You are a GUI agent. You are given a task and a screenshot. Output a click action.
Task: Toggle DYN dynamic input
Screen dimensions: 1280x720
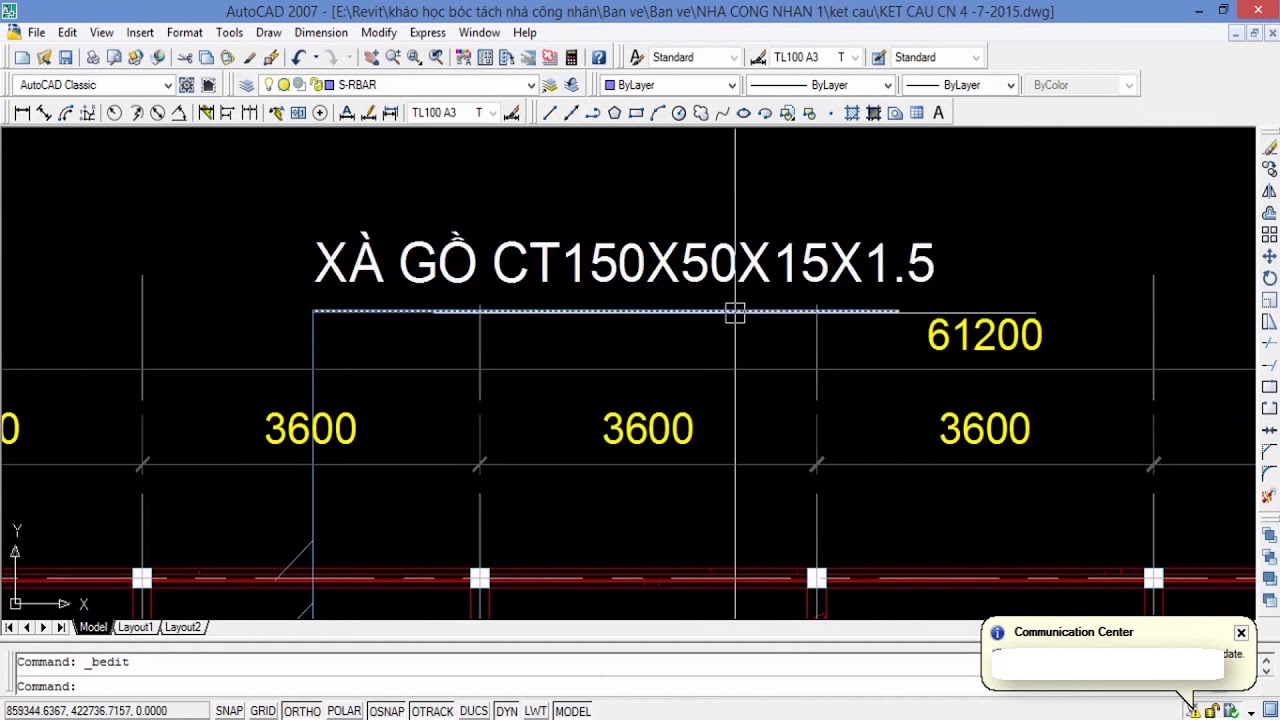[x=507, y=711]
